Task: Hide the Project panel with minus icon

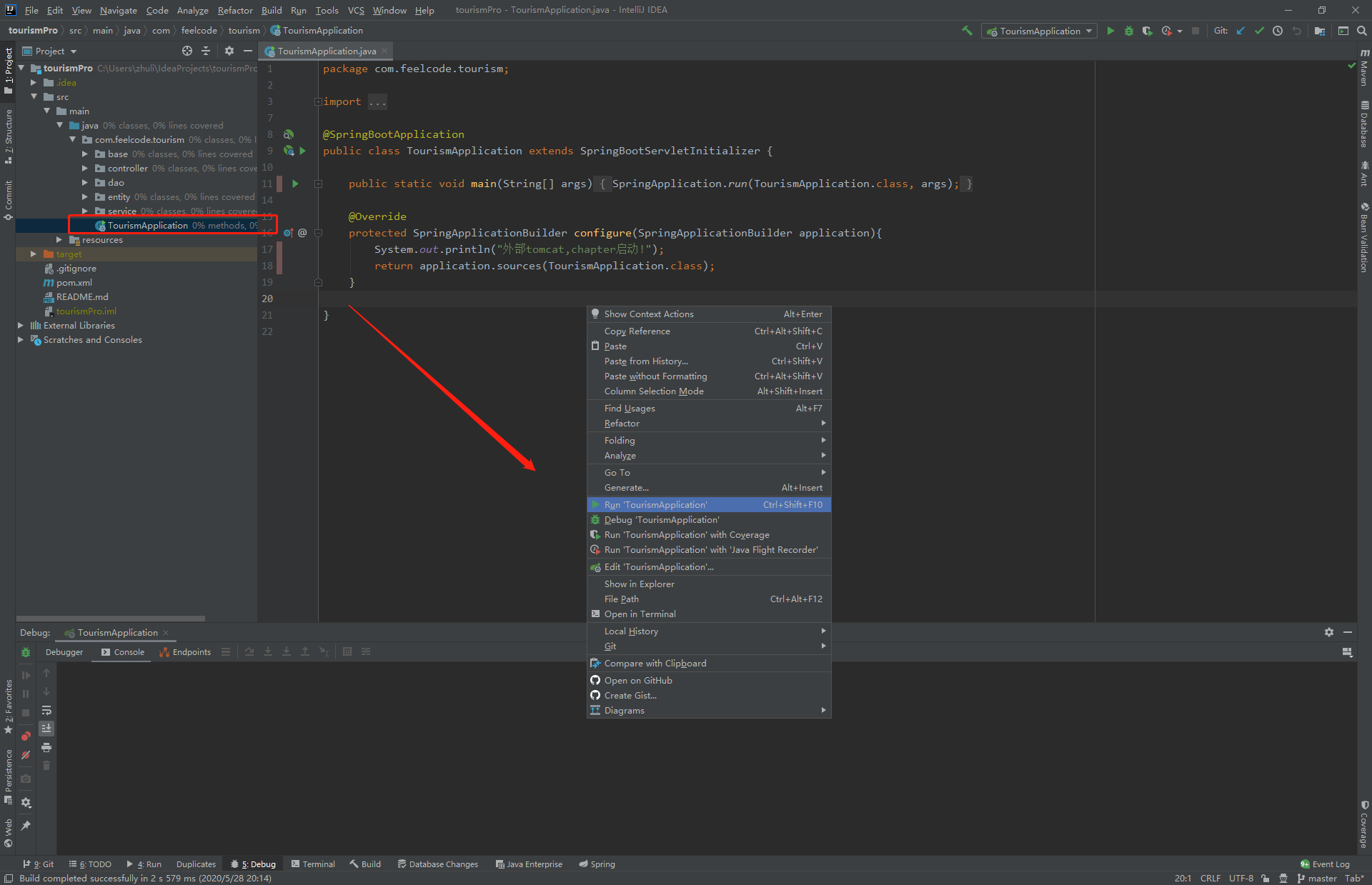Action: (247, 51)
